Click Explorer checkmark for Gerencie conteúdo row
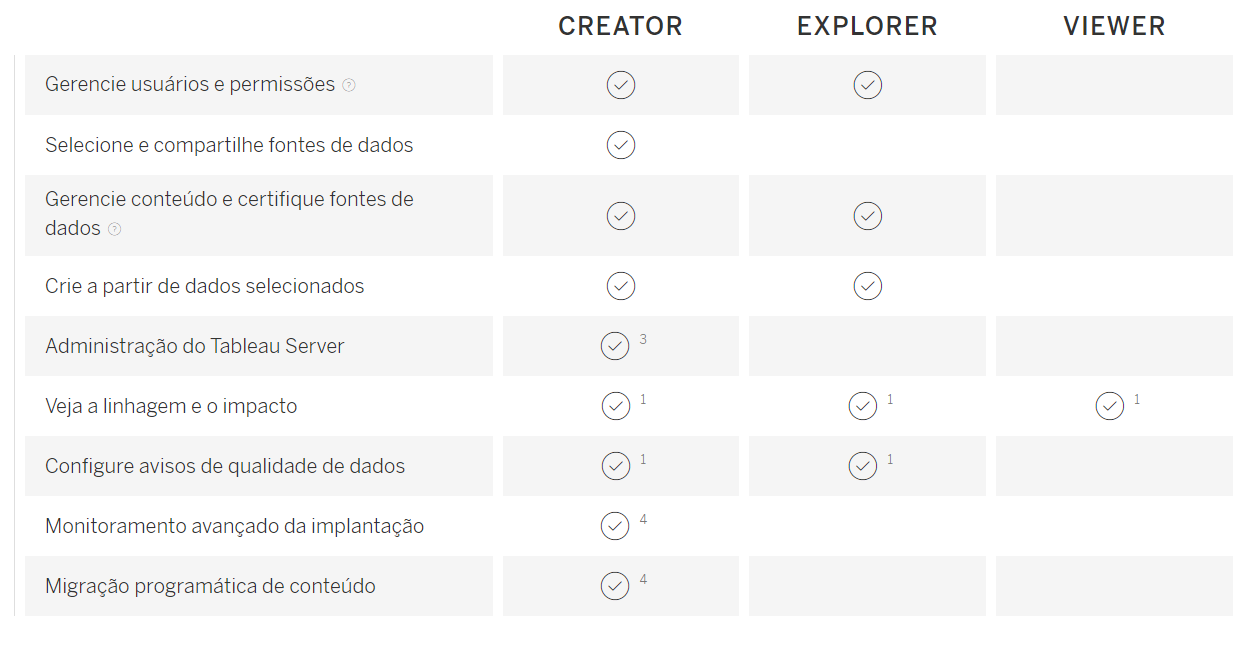 868,215
